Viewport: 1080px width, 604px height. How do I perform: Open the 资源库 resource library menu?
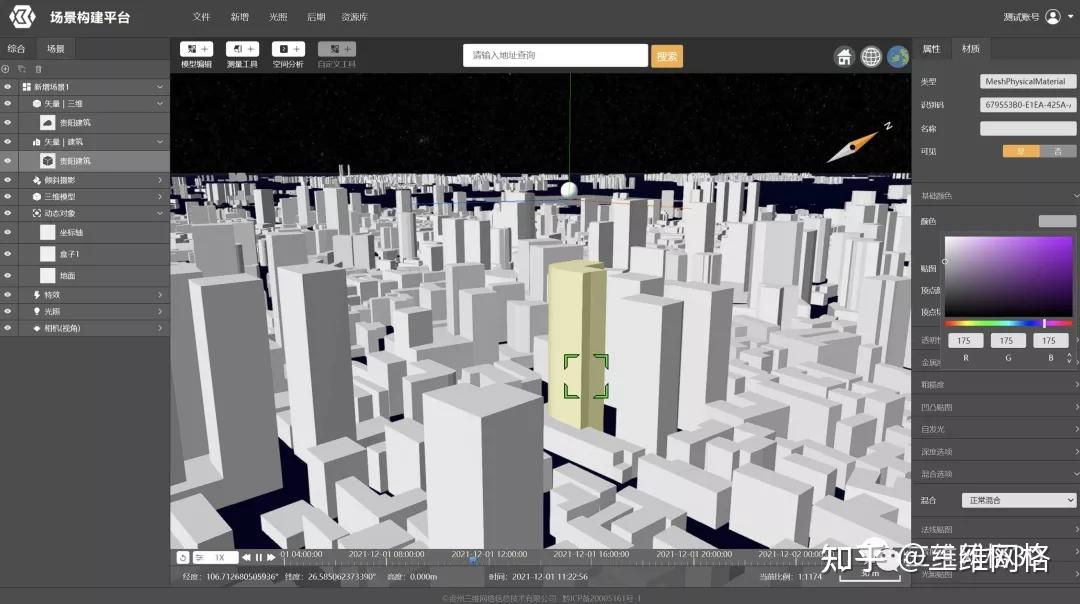[354, 17]
